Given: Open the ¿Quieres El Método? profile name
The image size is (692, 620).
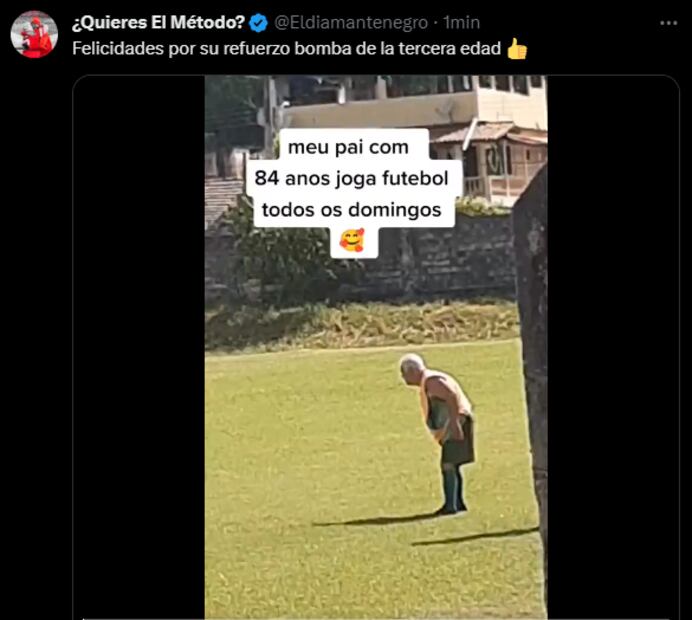Looking at the screenshot, I should tap(158, 23).
